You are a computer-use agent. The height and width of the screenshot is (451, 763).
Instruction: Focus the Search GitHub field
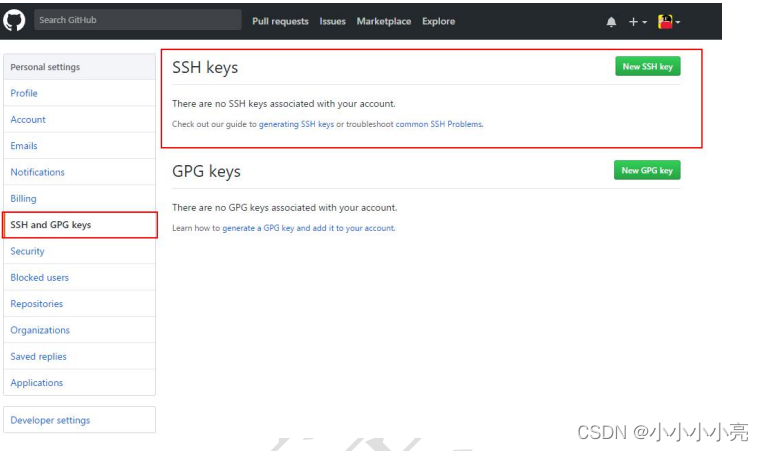138,20
